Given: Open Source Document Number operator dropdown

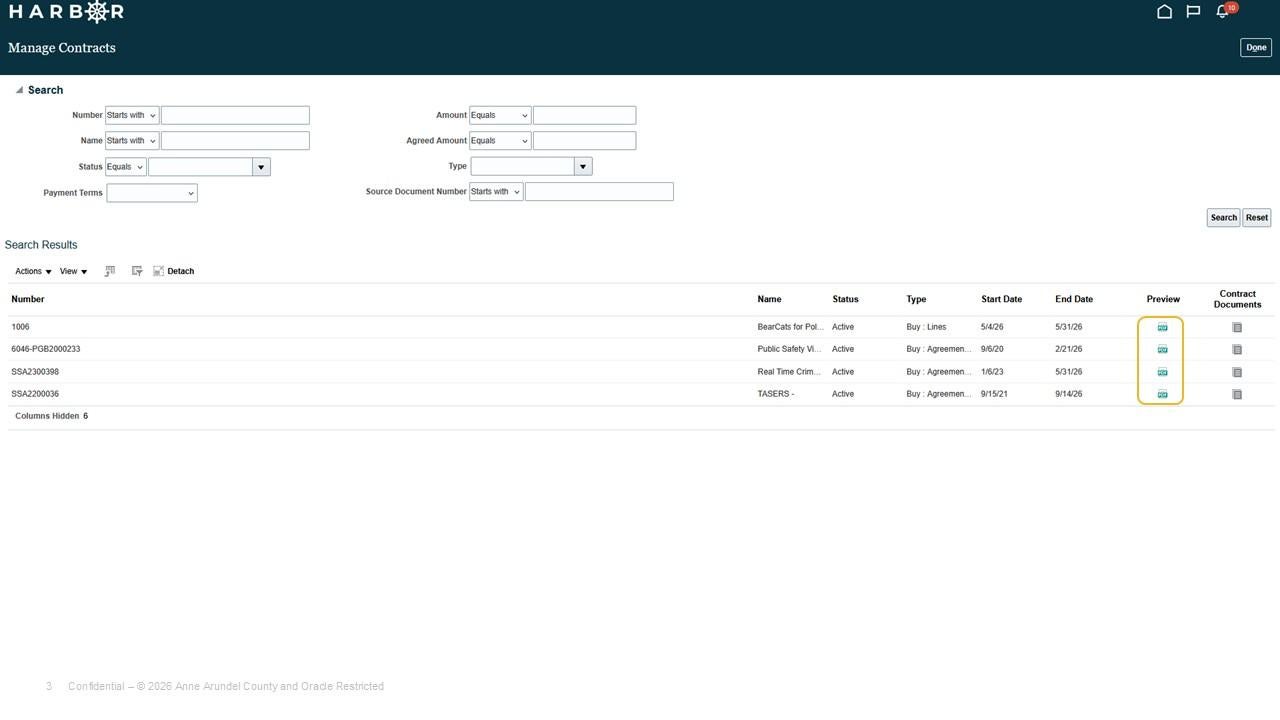Looking at the screenshot, I should coord(496,191).
